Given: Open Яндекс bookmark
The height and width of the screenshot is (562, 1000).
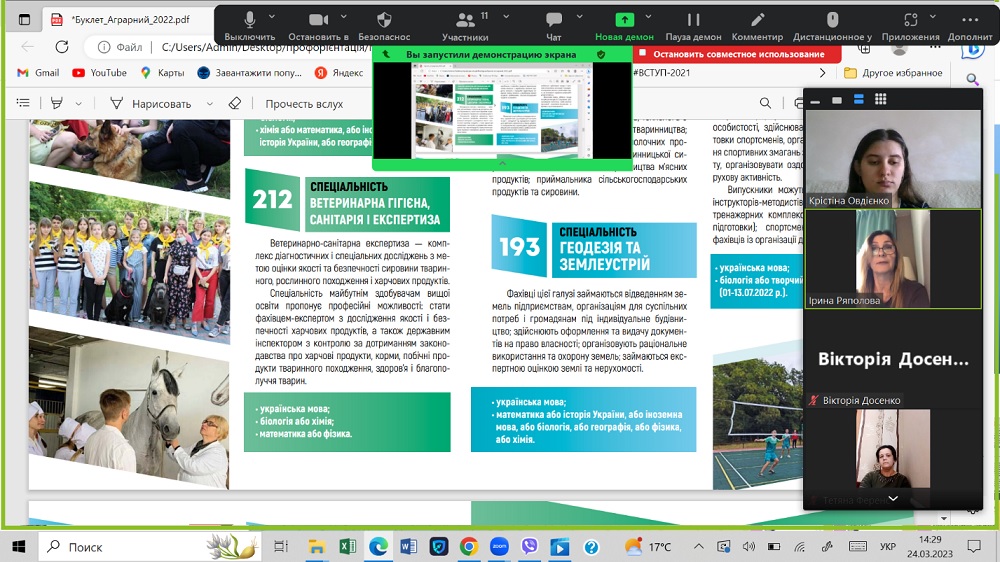Looking at the screenshot, I should [339, 73].
